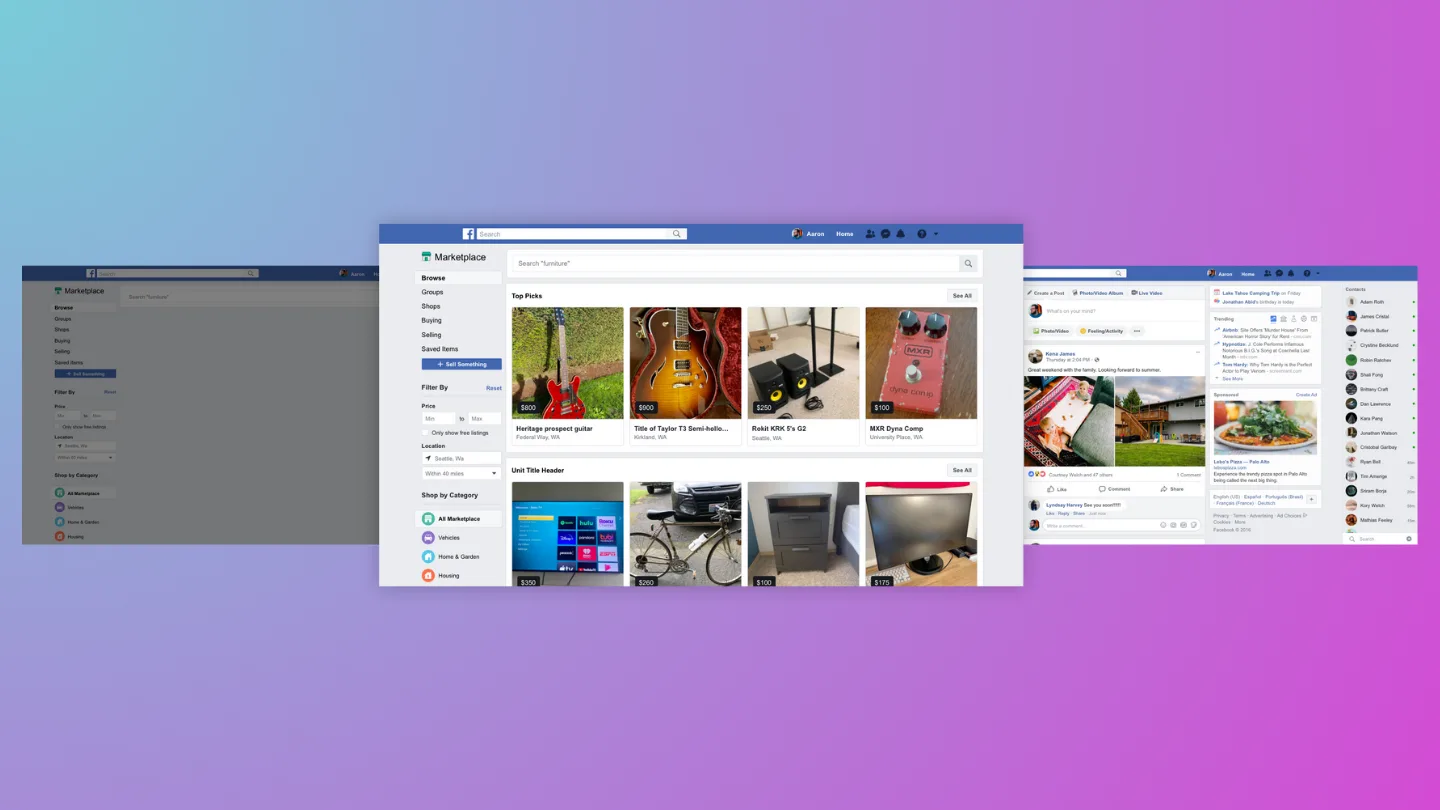Viewport: 1440px width, 810px height.
Task: Open the Notifications bell icon
Action: 900,233
